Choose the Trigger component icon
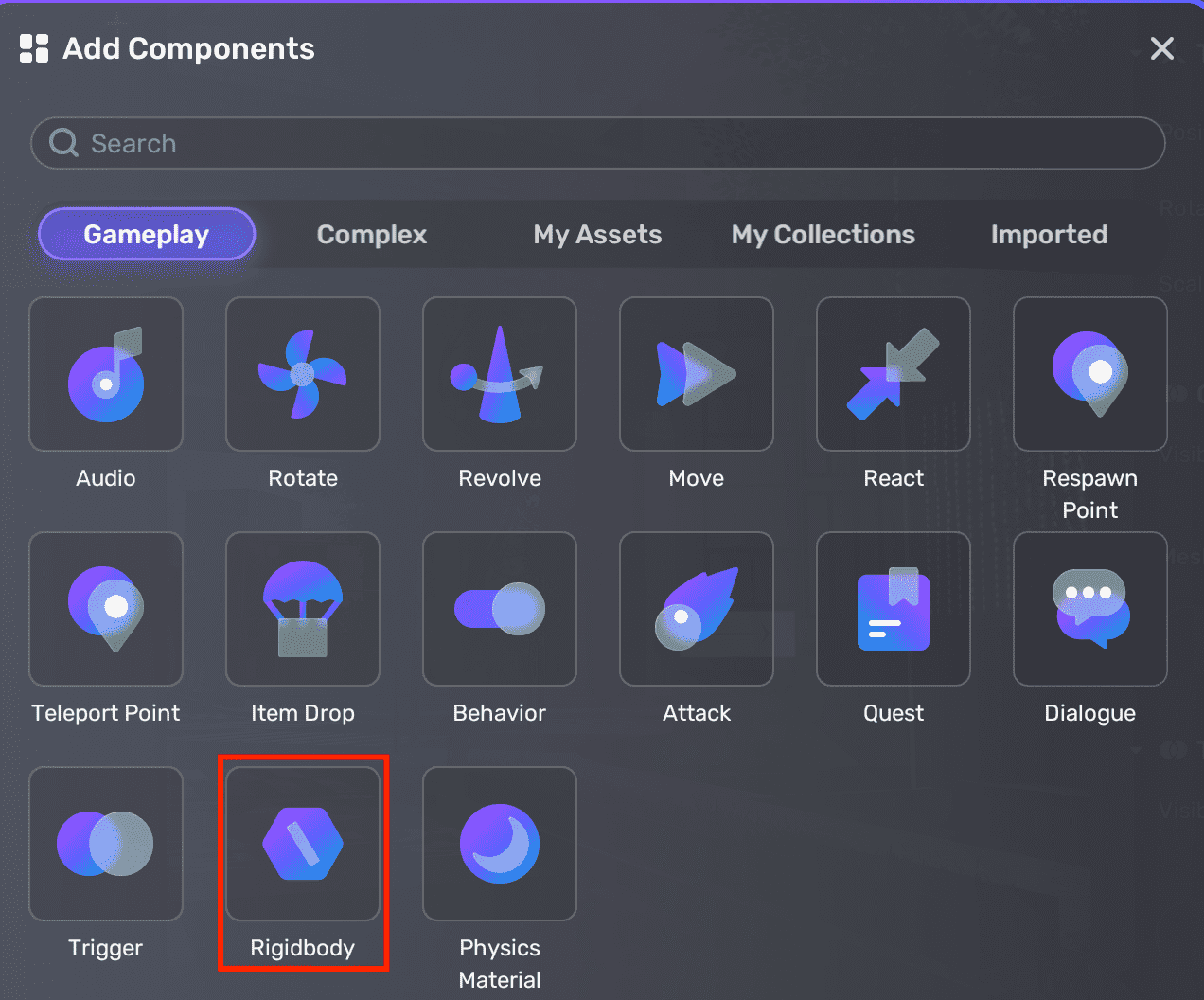Screen dimensions: 1204x1000 (106, 844)
